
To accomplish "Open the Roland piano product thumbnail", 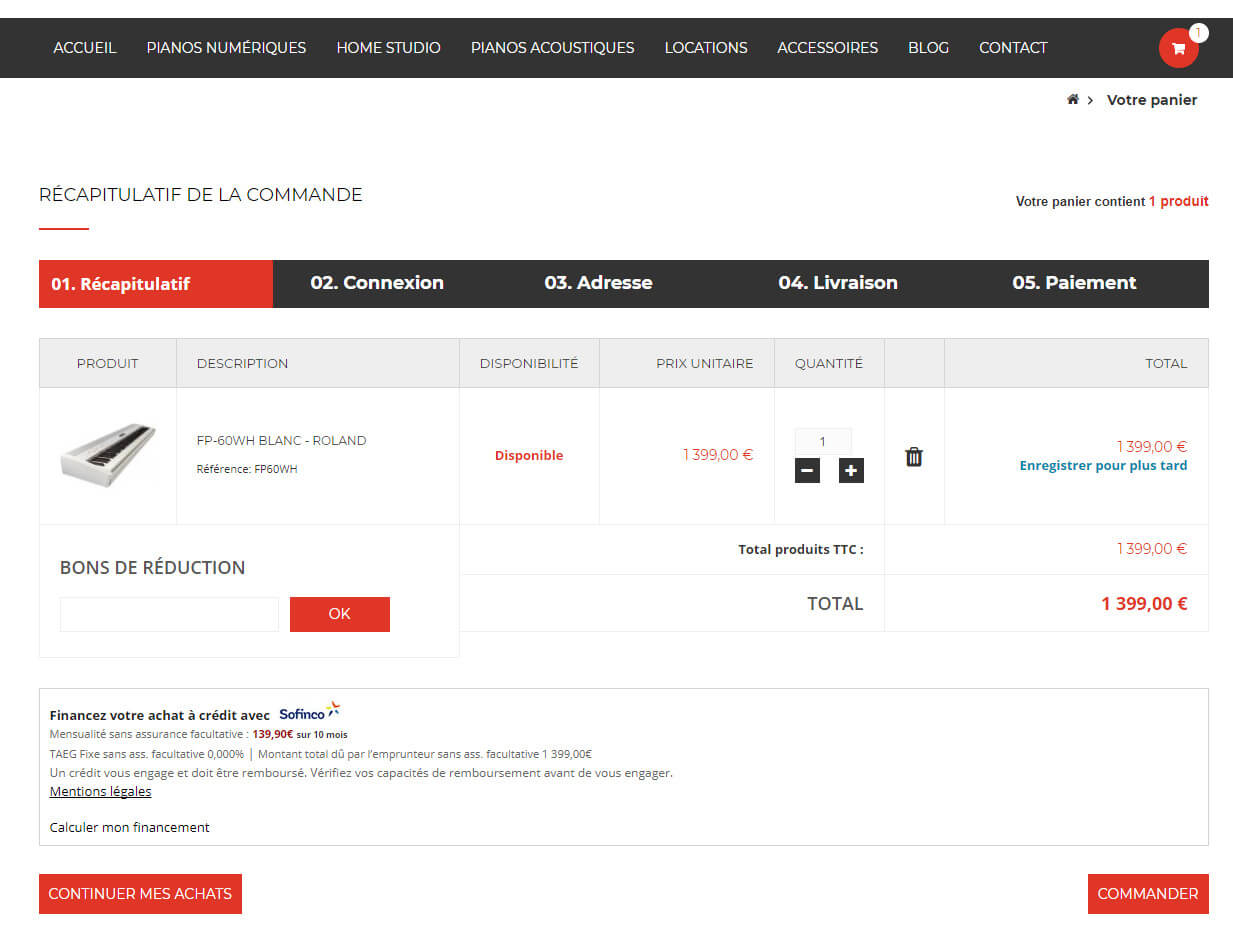I will [x=108, y=456].
